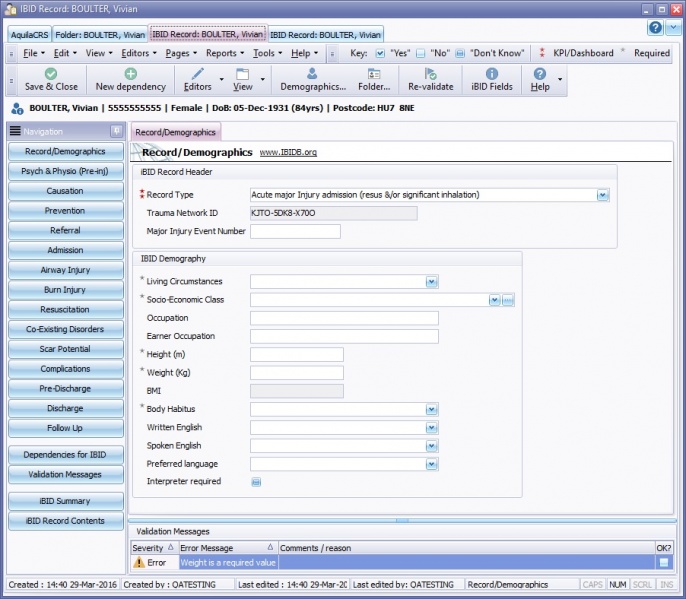Open the Validation Messages navigation button
The image size is (686, 599).
tap(65, 475)
